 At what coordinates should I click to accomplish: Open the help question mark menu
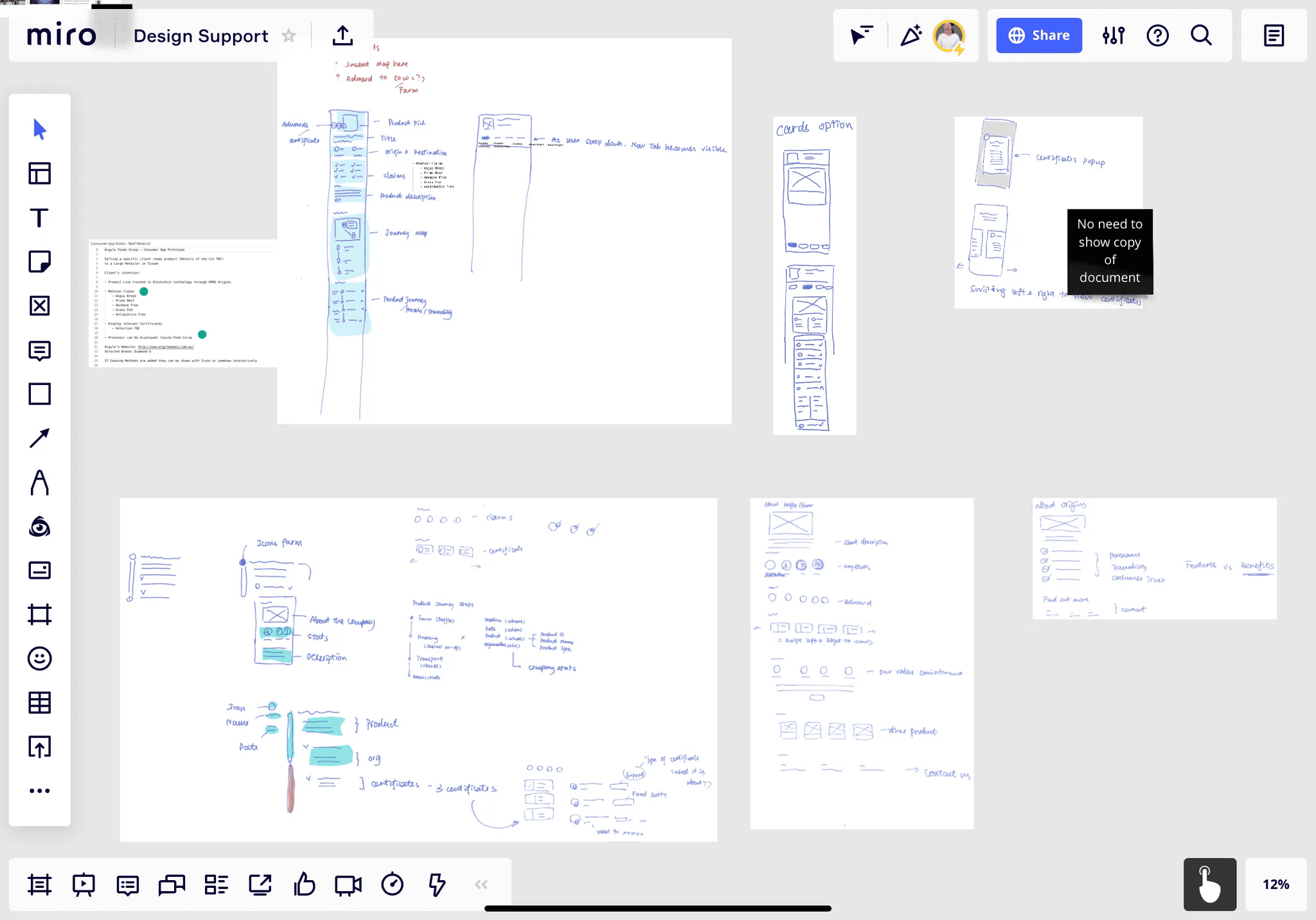click(1157, 35)
